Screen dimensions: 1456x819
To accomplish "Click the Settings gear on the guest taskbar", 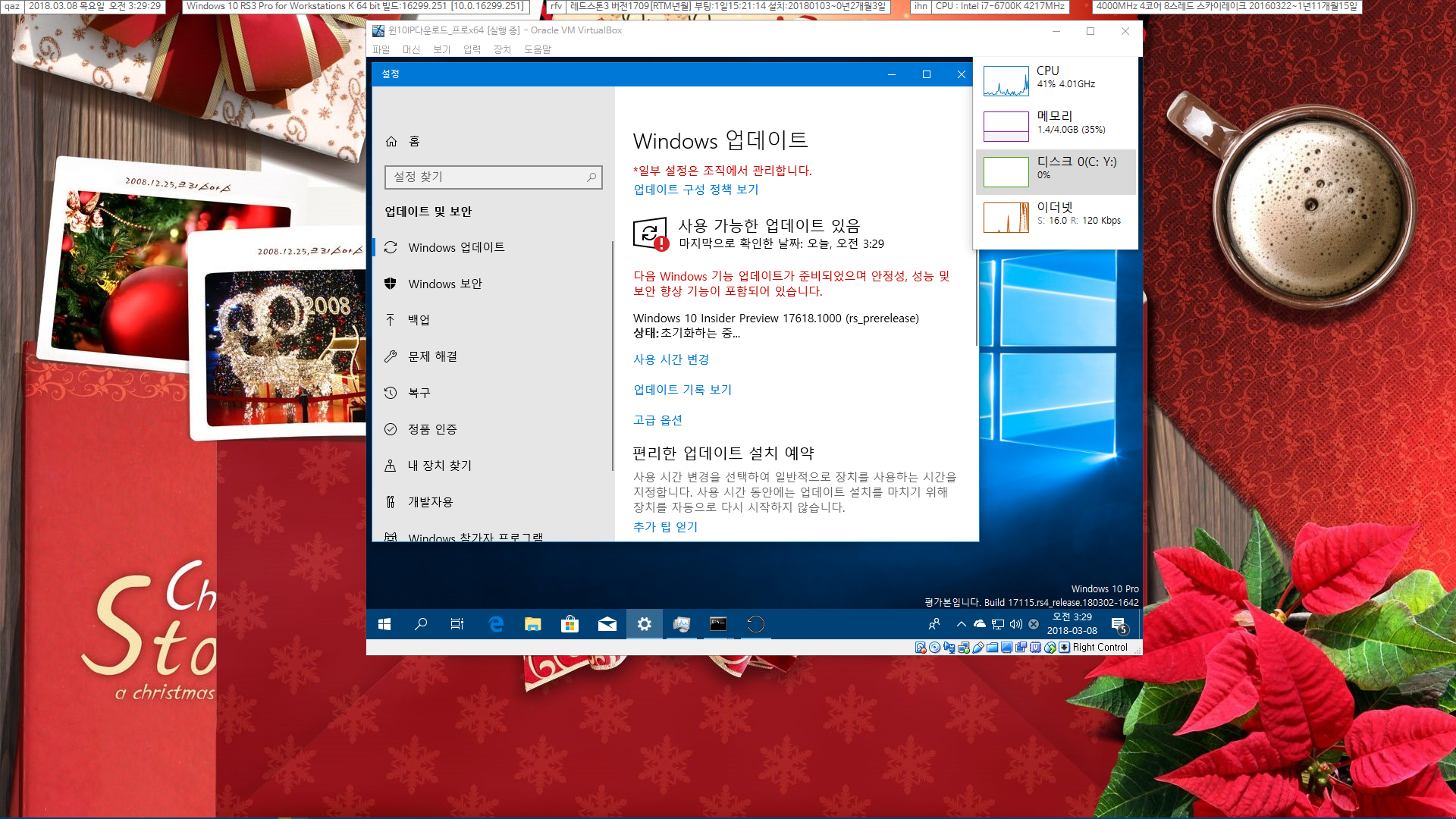I will [x=644, y=624].
